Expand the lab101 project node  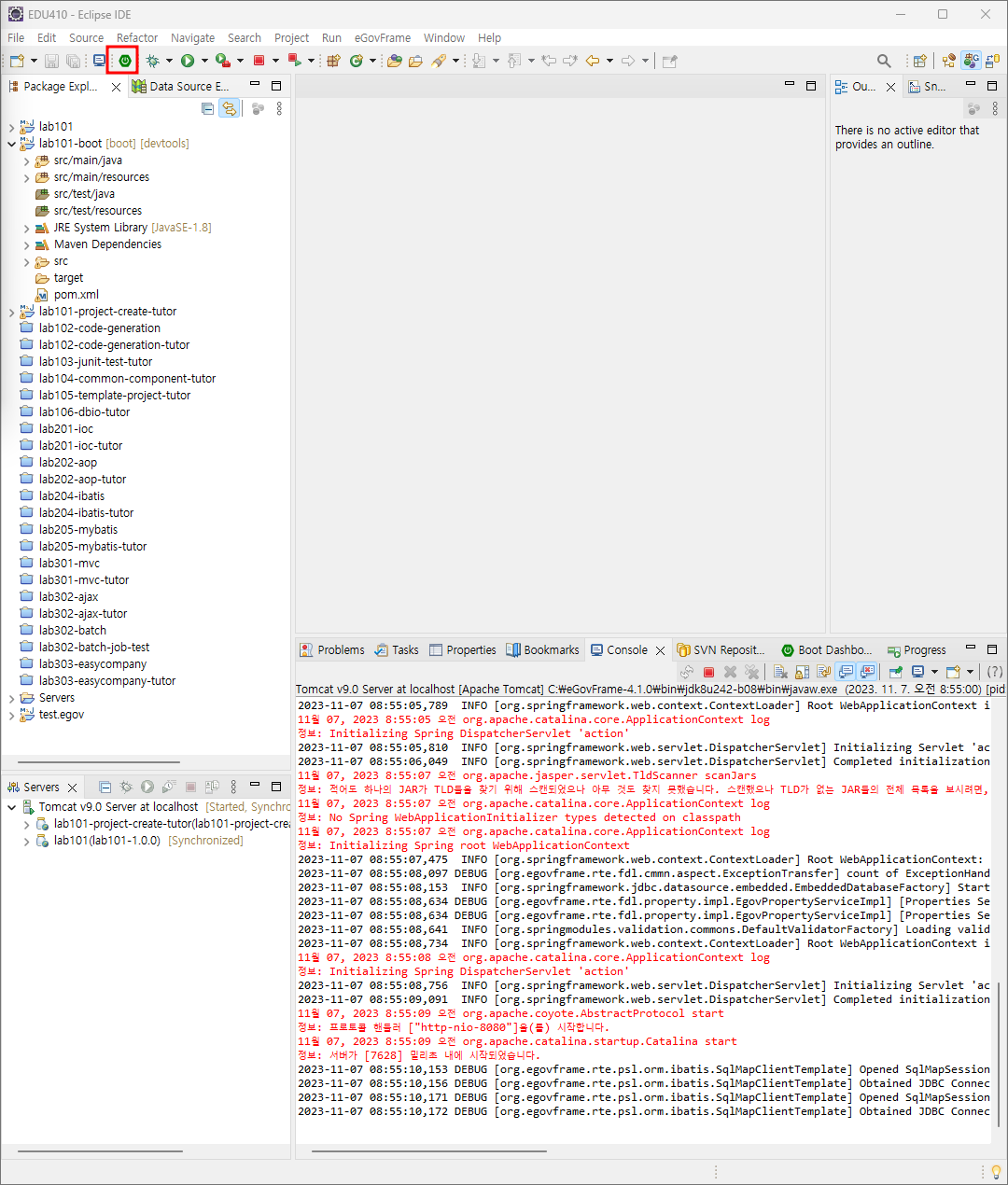point(11,127)
